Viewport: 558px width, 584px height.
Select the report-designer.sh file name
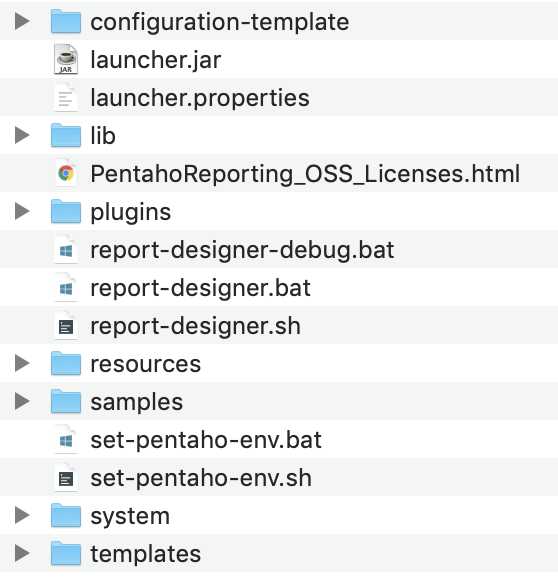tap(196, 326)
